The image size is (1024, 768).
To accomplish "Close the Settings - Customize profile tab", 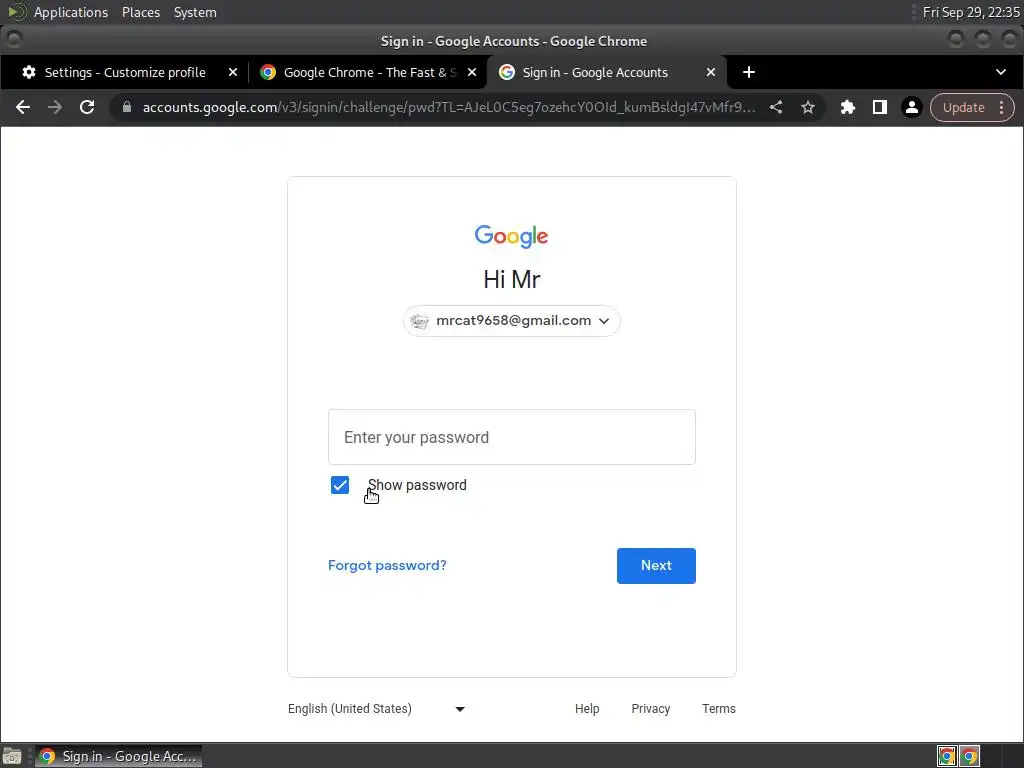I will (232, 72).
